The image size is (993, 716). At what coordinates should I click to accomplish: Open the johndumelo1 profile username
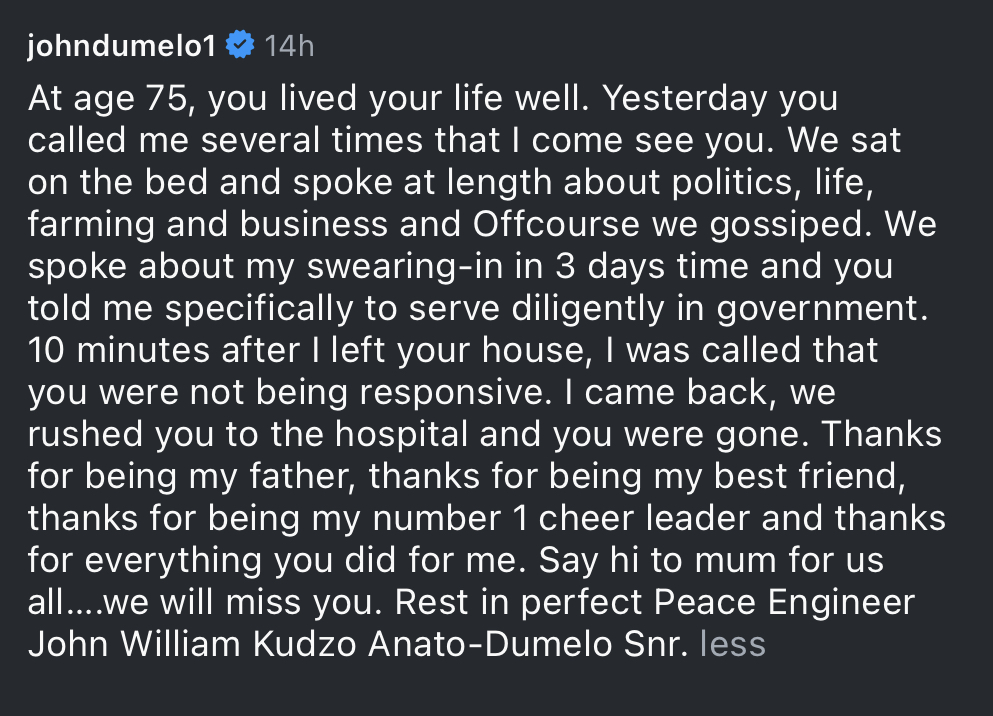pyautogui.click(x=122, y=46)
